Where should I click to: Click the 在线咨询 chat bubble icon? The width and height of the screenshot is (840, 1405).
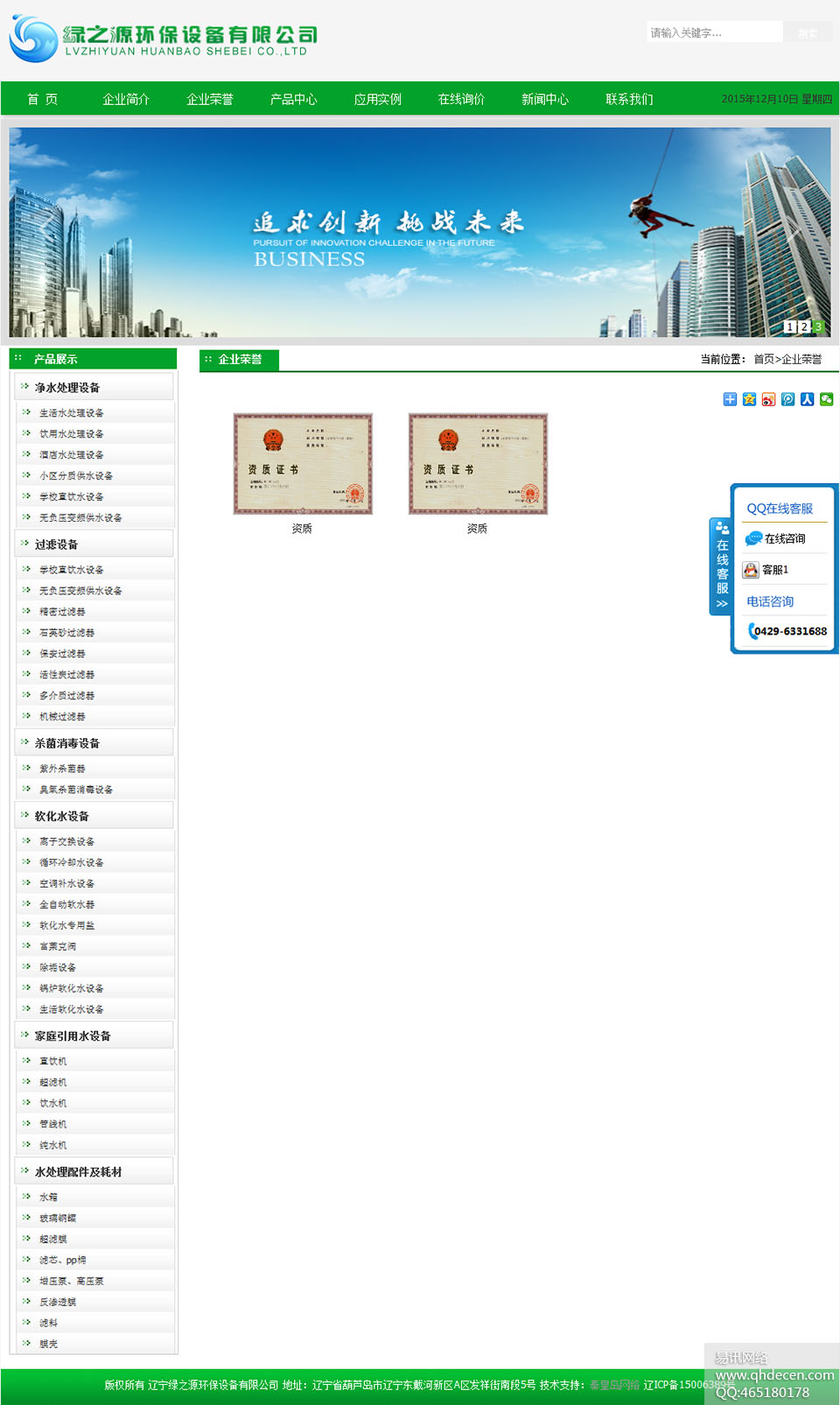coord(752,538)
